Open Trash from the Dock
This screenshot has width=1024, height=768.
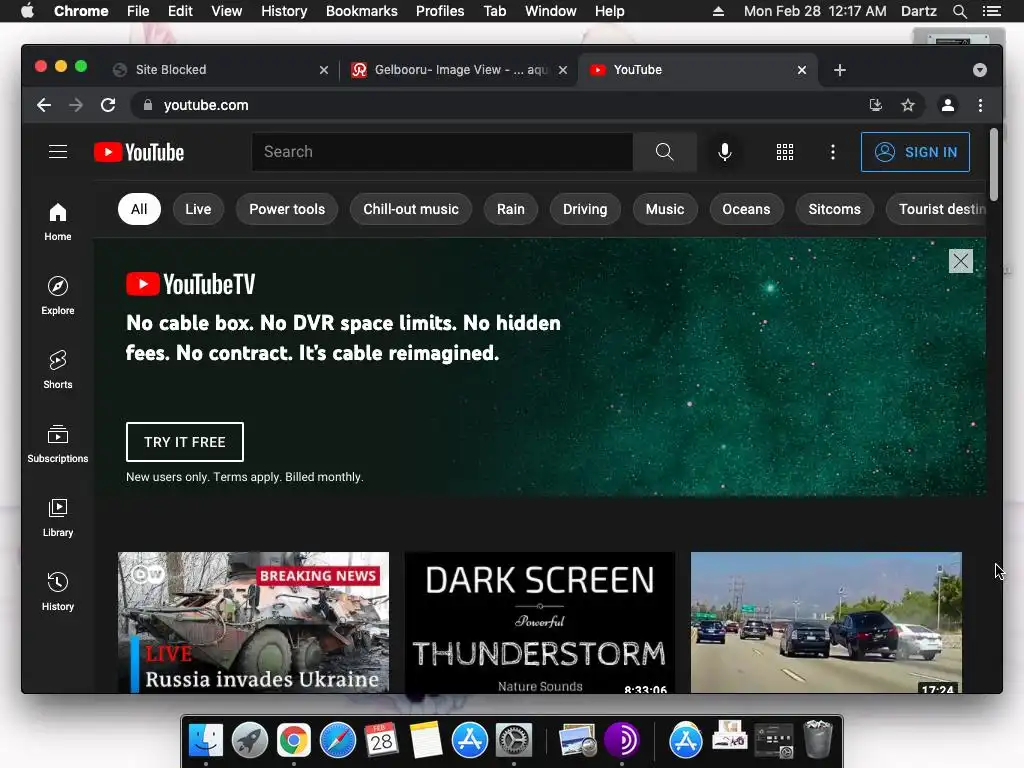click(818, 739)
